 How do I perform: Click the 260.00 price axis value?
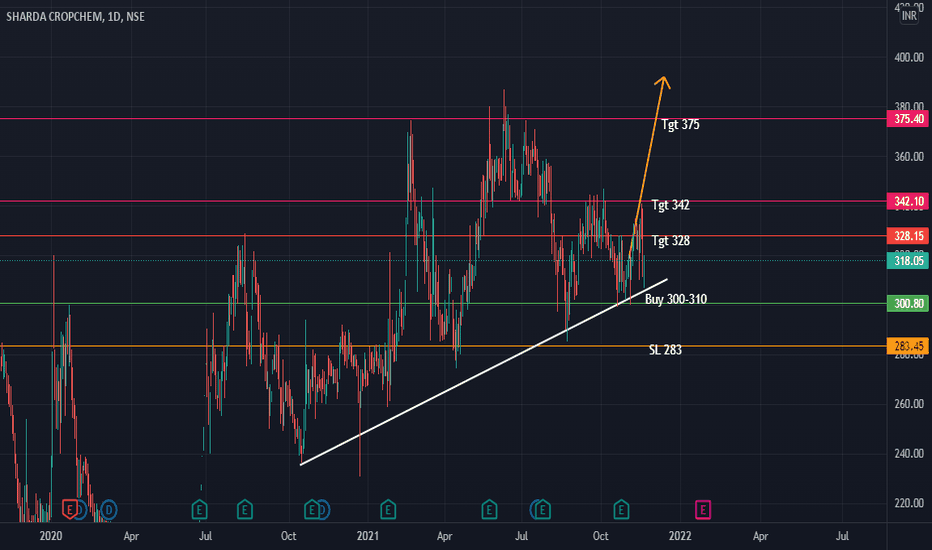click(x=909, y=404)
